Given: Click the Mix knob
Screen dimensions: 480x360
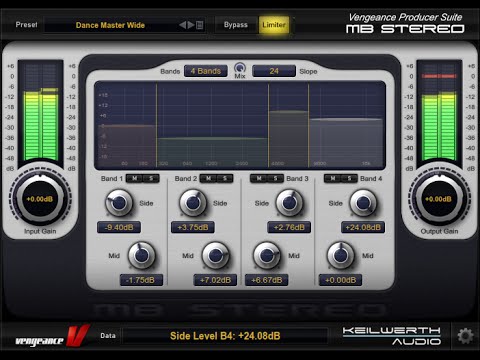Looking at the screenshot, I should (240, 68).
